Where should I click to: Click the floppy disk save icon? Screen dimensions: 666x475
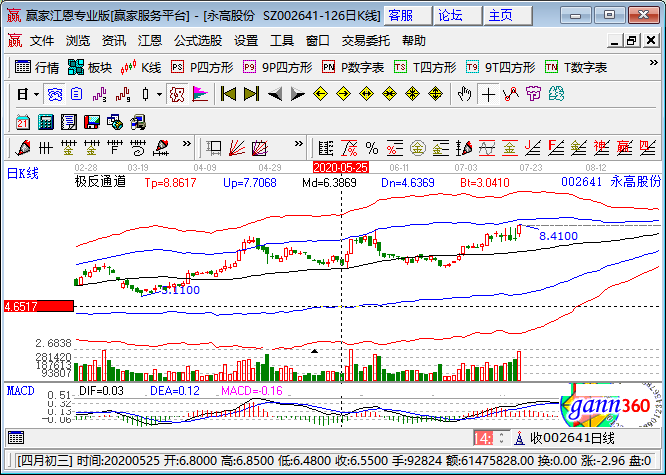92,122
